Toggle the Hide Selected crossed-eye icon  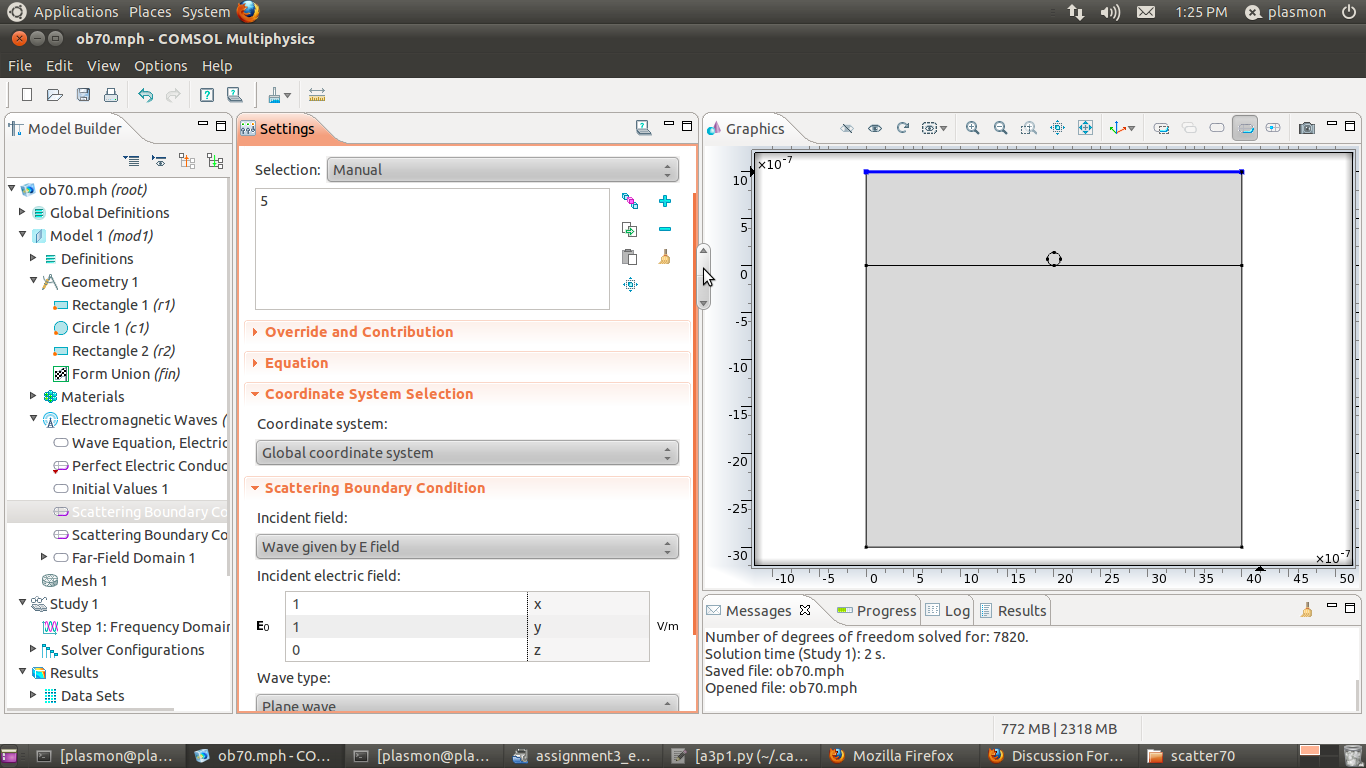847,128
